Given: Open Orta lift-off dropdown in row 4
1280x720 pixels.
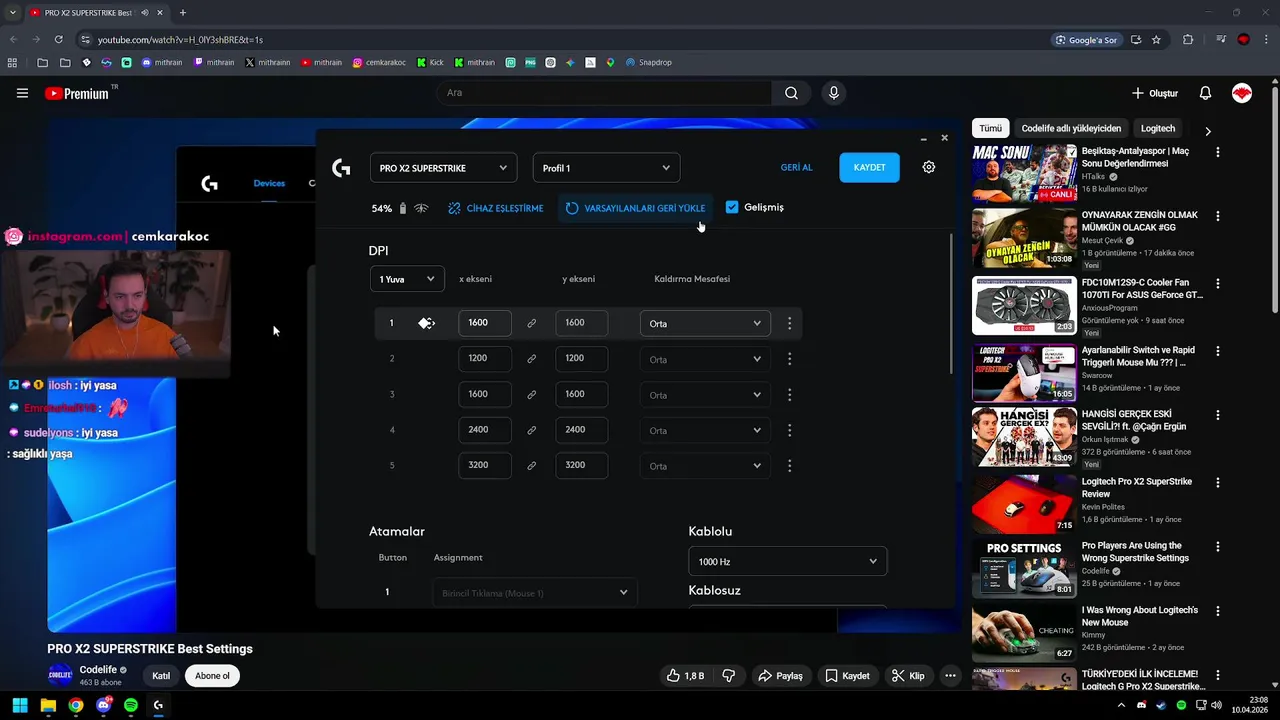Looking at the screenshot, I should 705,430.
